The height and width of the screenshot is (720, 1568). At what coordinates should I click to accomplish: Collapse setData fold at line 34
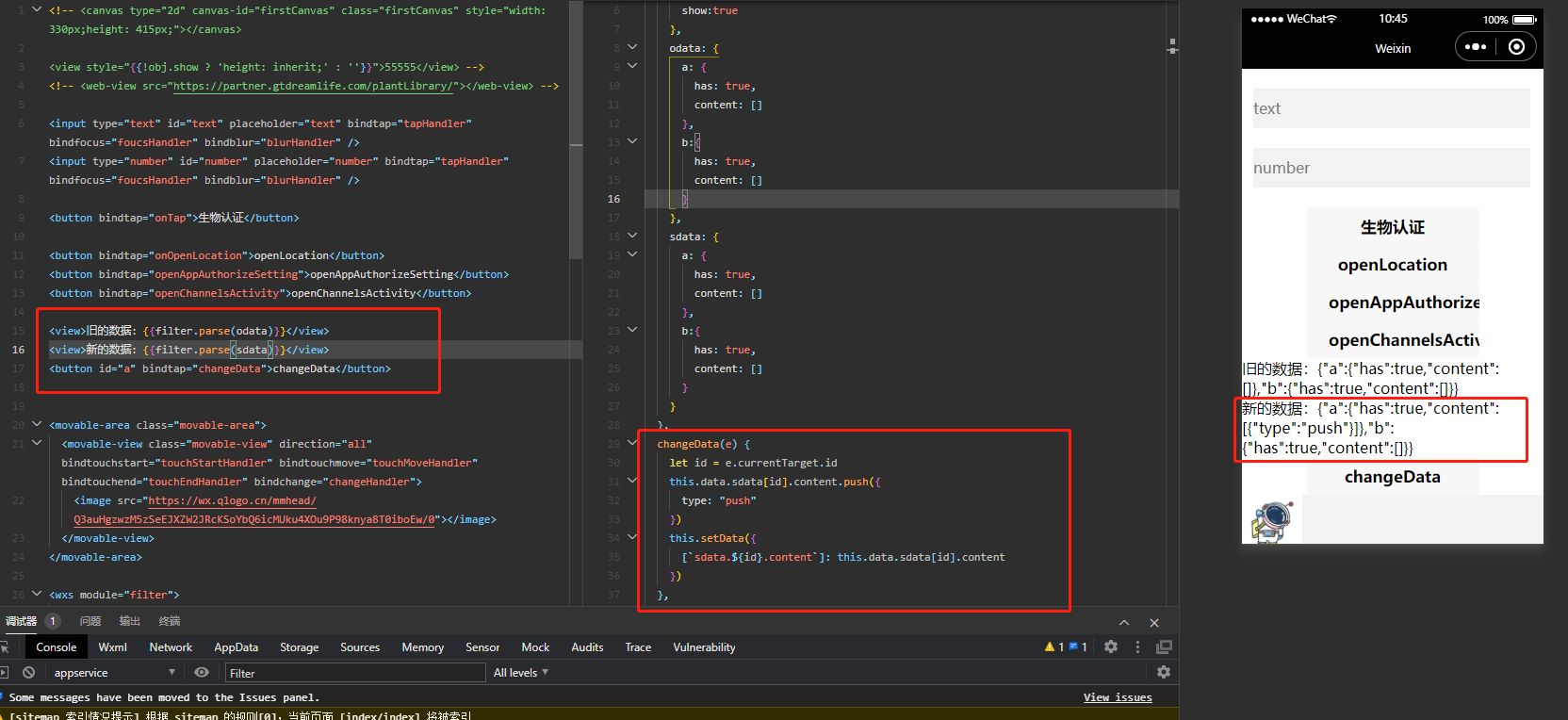tap(632, 537)
